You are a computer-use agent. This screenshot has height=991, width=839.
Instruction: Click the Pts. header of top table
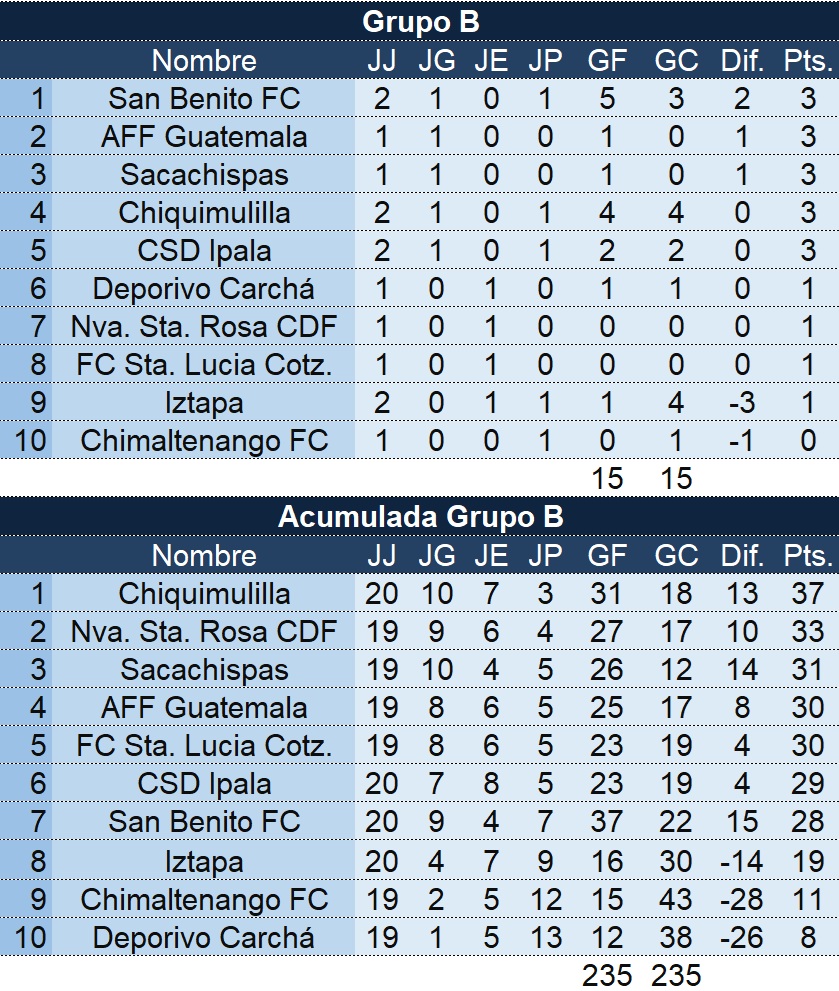pyautogui.click(x=808, y=60)
